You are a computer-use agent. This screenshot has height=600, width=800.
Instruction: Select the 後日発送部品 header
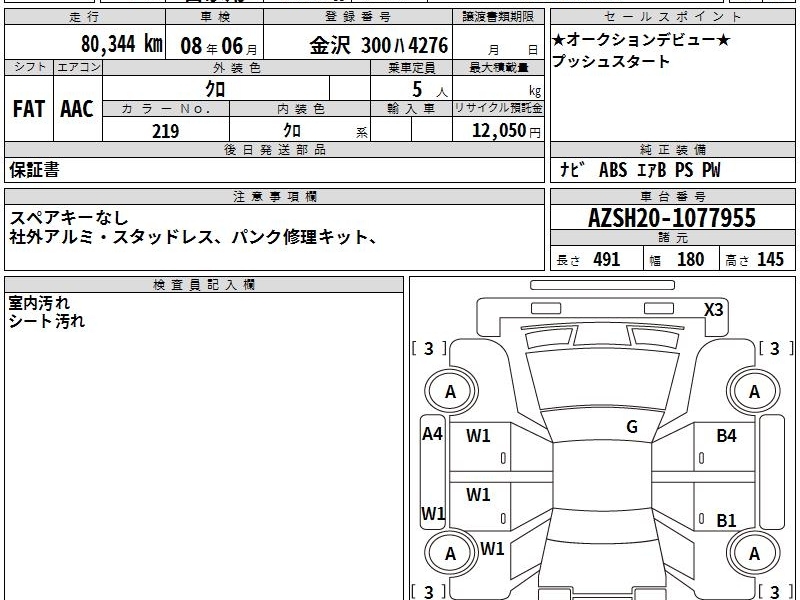point(274,149)
